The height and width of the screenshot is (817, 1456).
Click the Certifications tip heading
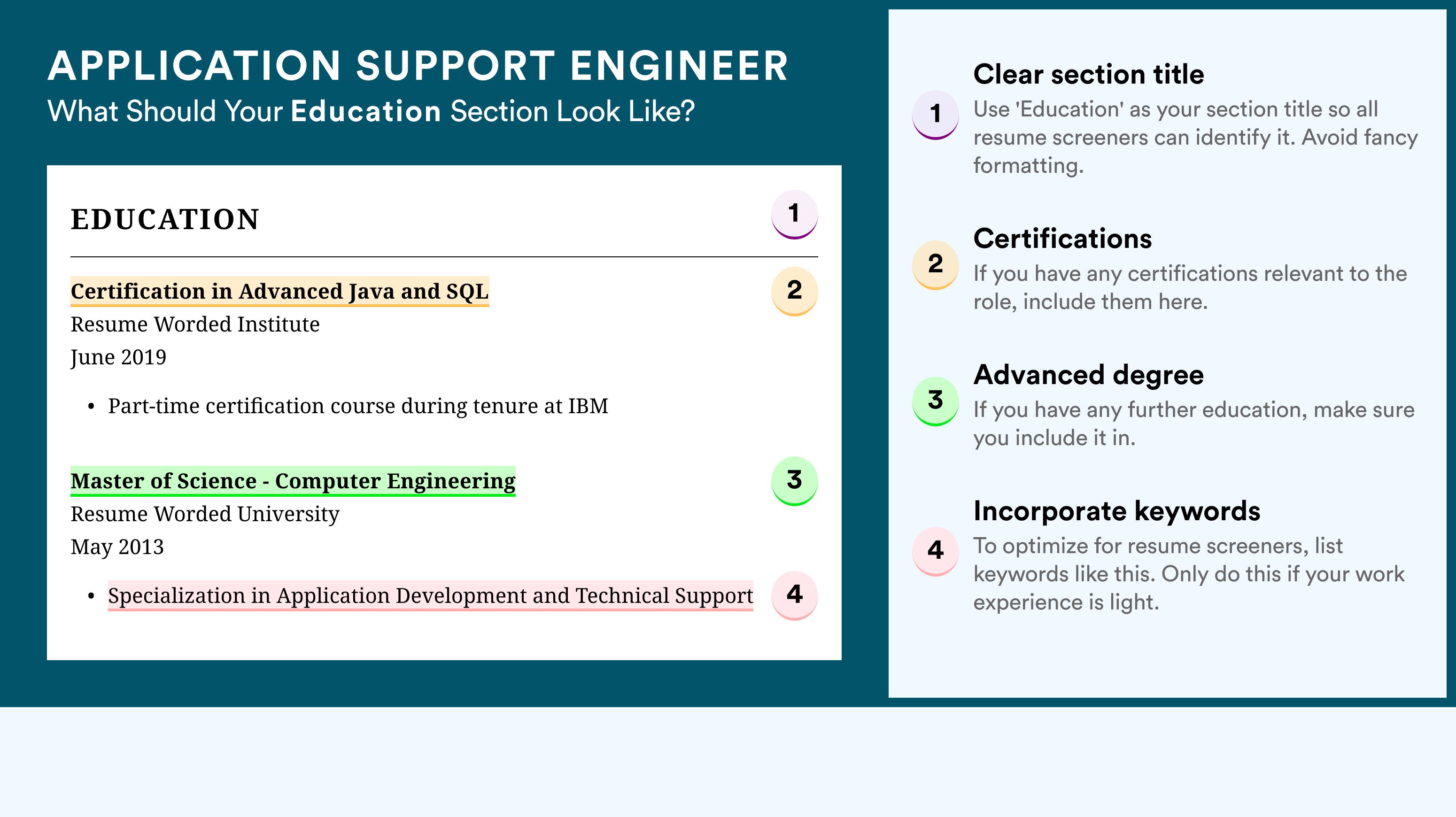point(1062,239)
